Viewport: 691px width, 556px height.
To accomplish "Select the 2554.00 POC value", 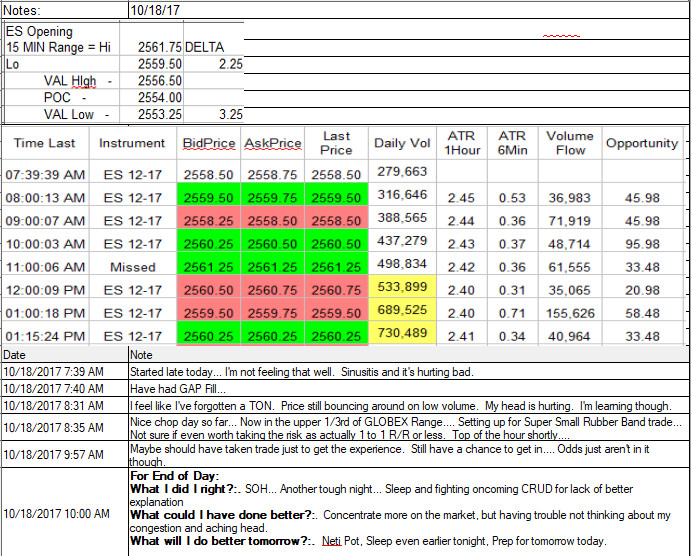I will point(160,97).
